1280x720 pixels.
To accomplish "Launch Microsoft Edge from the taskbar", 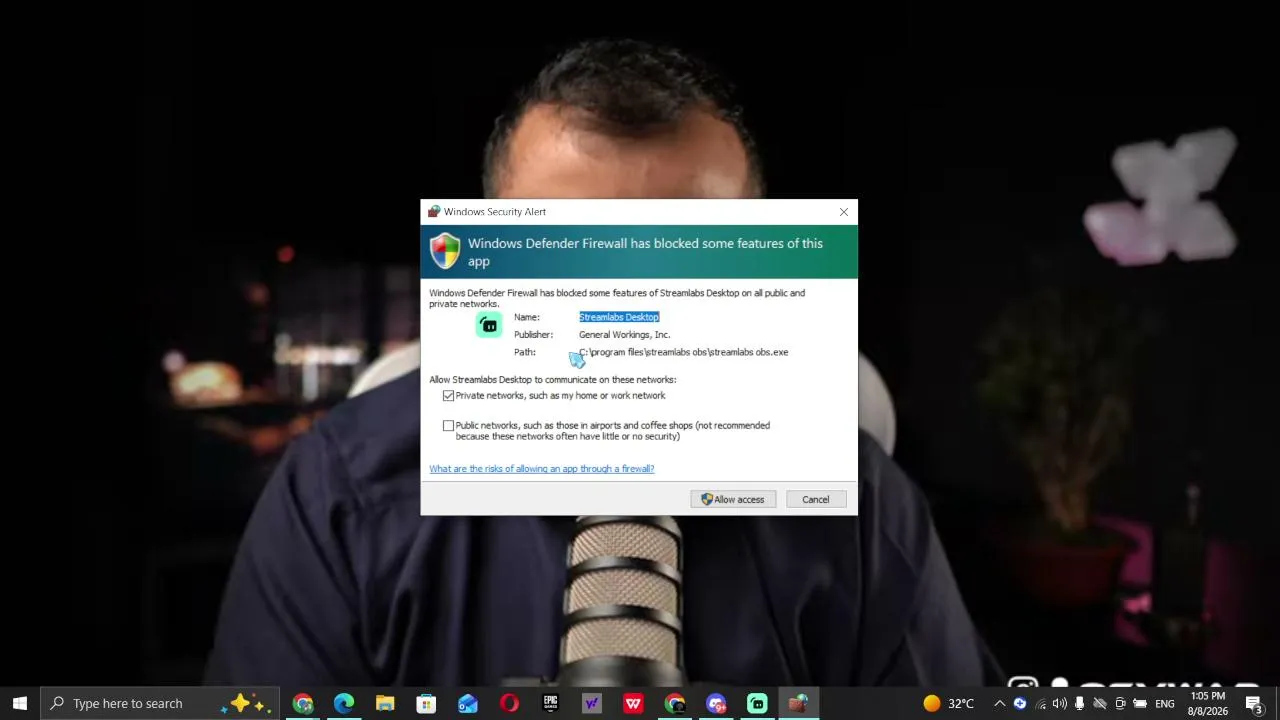I will pos(344,703).
